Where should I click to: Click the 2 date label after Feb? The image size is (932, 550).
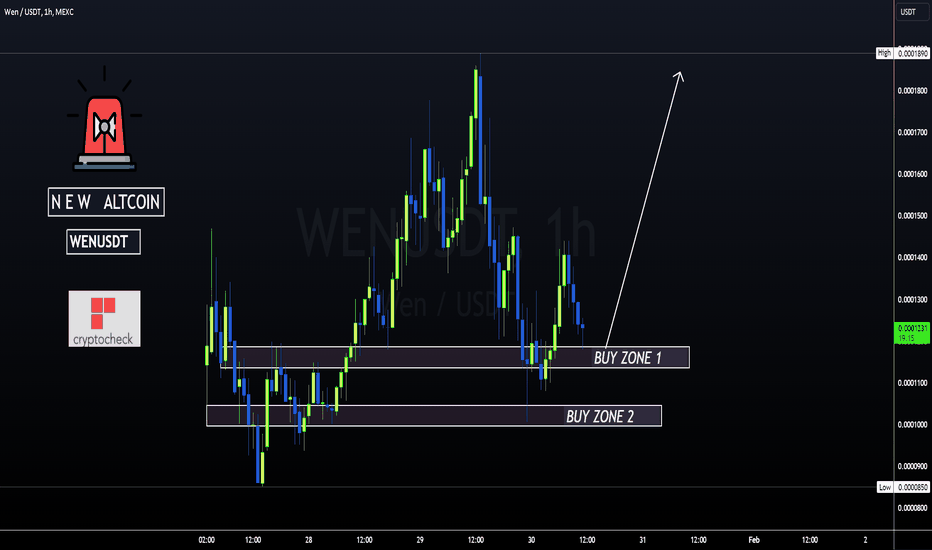pyautogui.click(x=865, y=540)
